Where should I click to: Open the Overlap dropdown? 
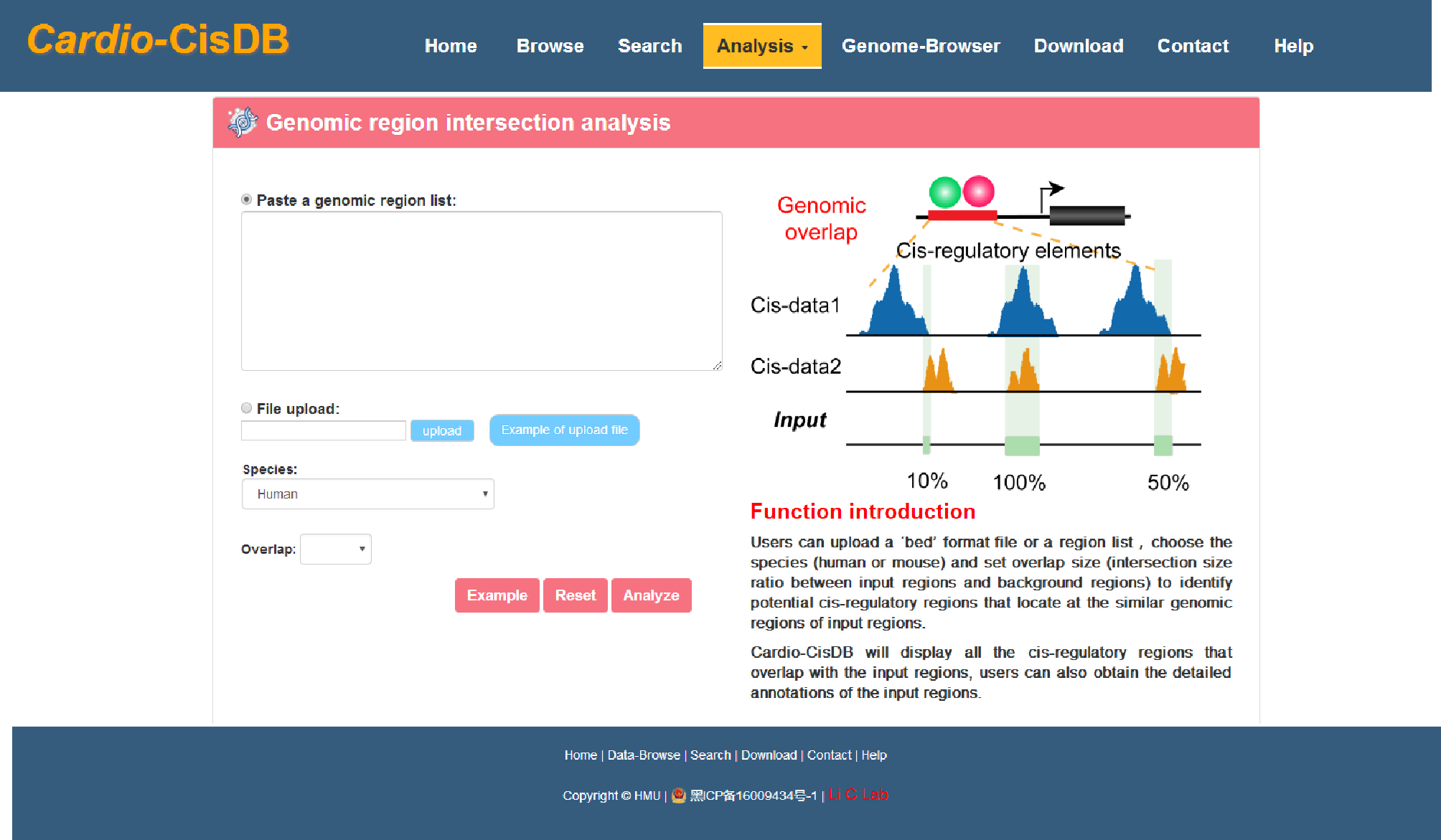click(x=336, y=549)
